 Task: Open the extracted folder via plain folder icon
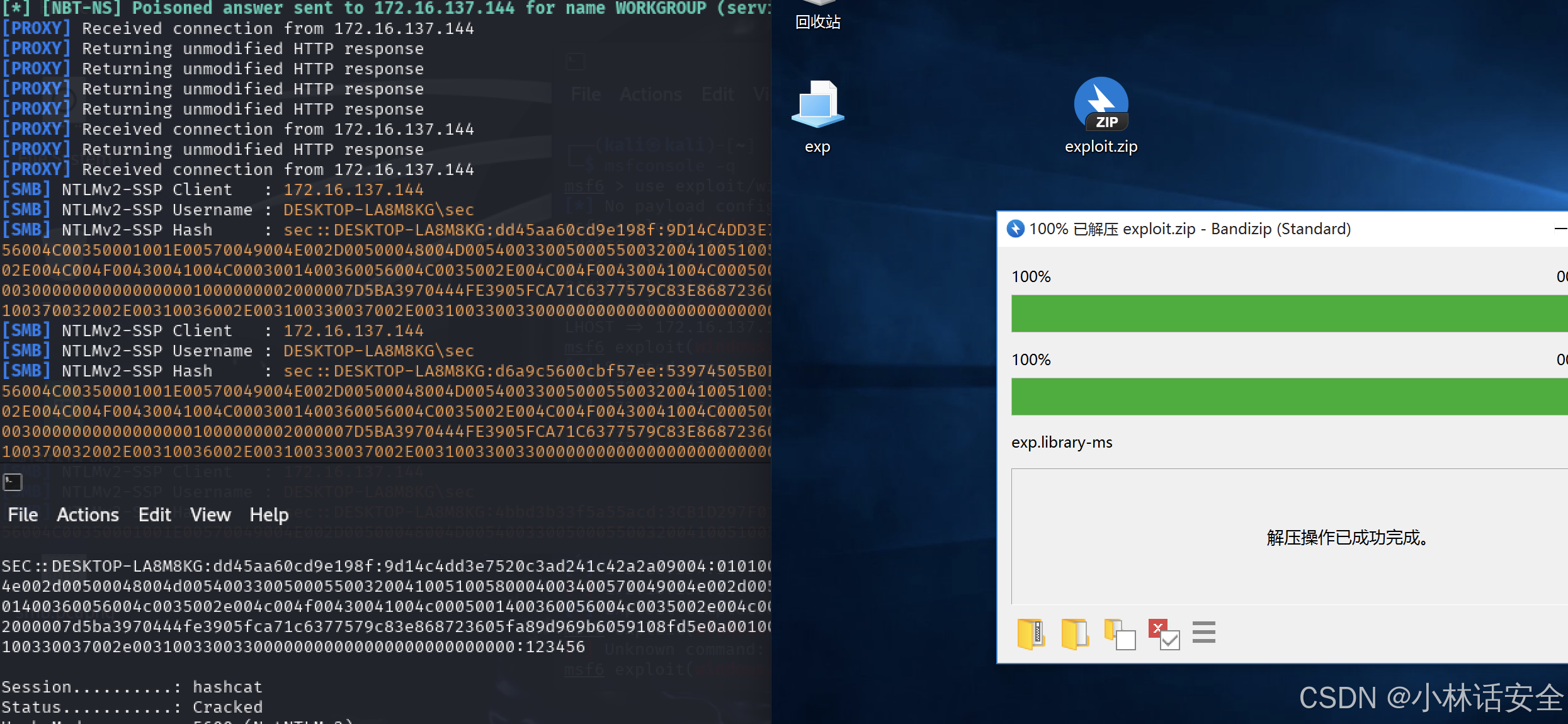pos(1075,633)
